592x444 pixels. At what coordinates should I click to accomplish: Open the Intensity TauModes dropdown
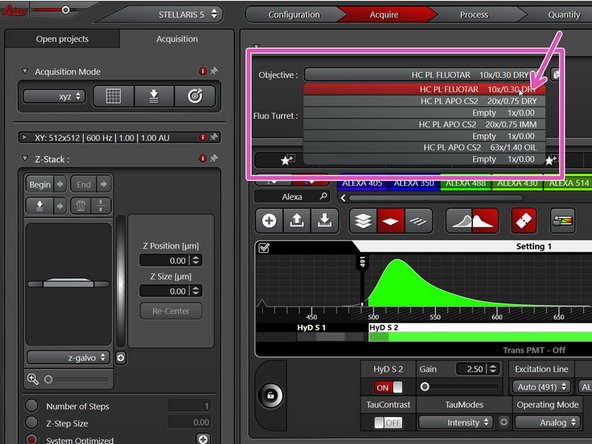coord(456,422)
